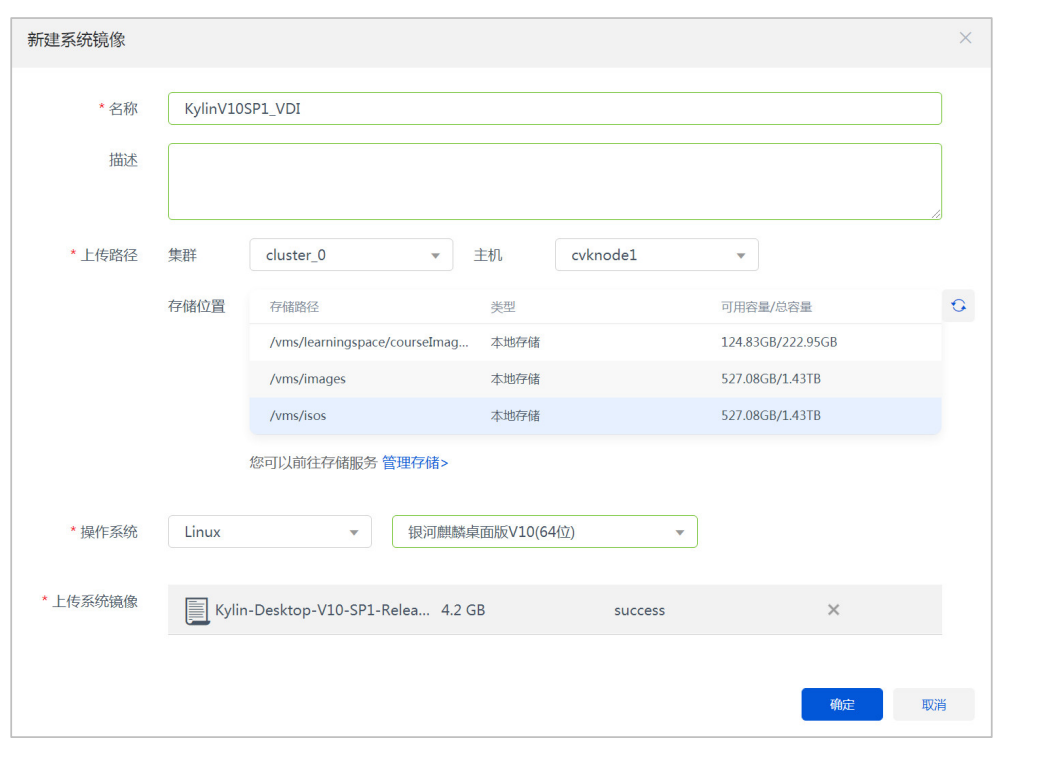This screenshot has height=758, width=1039.
Task: Expand the cvknode1 host dropdown
Action: (x=656, y=255)
